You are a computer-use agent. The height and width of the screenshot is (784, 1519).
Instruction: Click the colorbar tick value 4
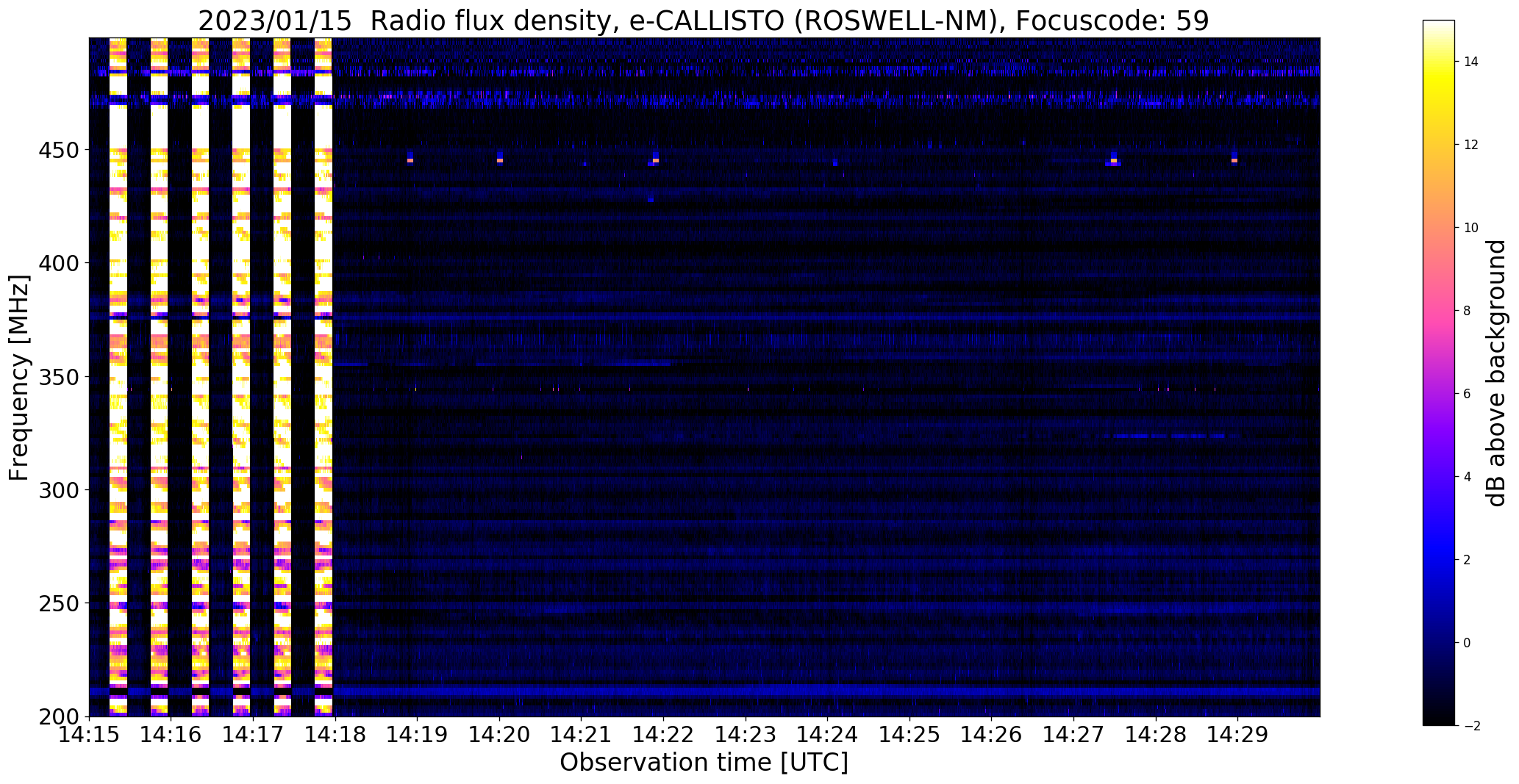(1467, 477)
